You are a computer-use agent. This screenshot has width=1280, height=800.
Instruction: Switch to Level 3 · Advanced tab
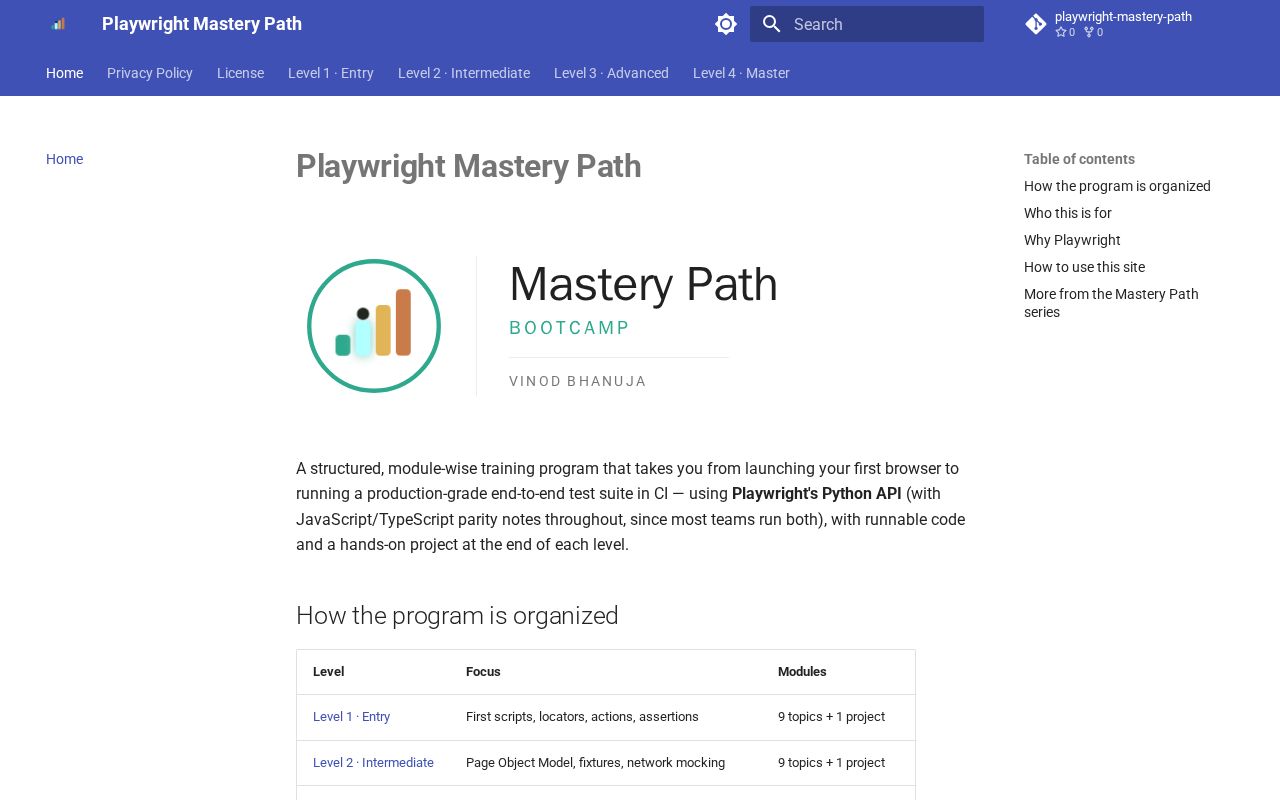tap(611, 73)
